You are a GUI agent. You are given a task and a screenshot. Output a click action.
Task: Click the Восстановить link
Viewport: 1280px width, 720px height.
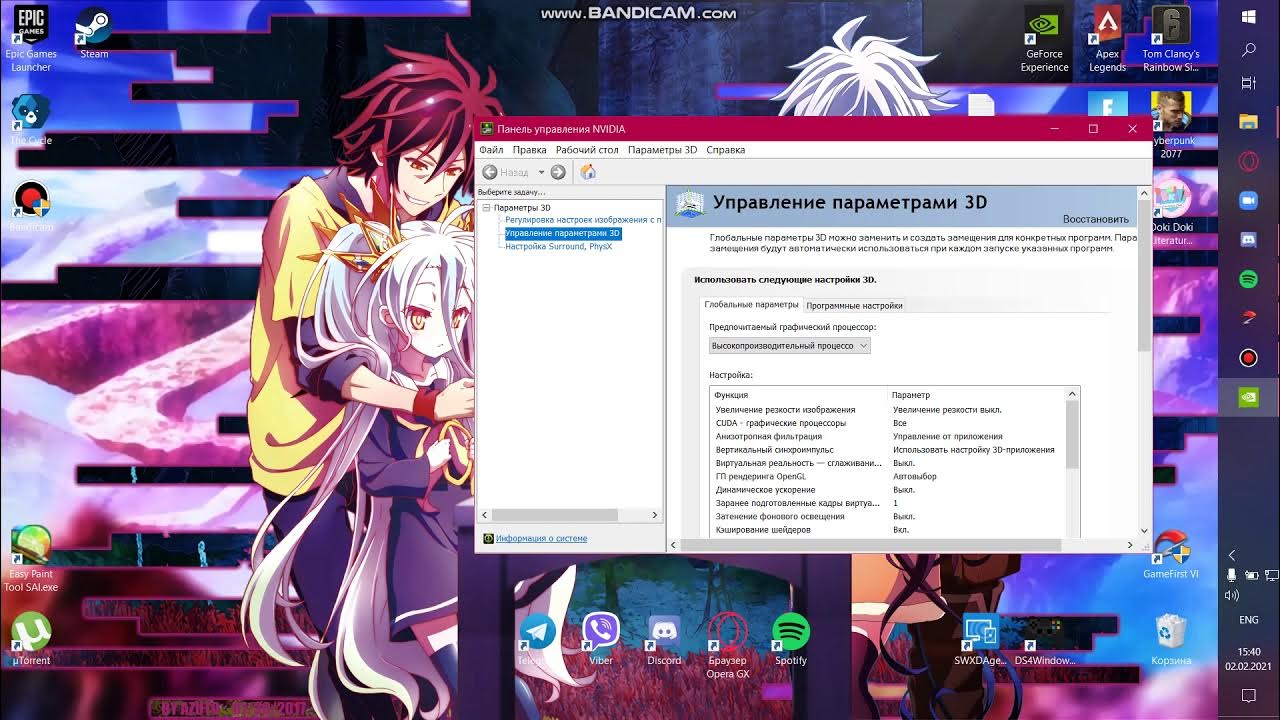1095,219
